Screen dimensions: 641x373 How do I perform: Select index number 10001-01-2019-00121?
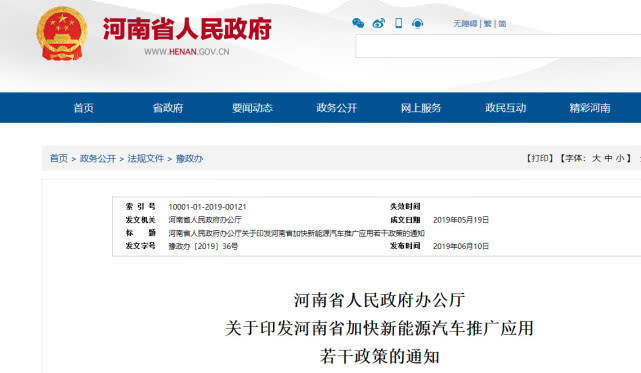(x=207, y=207)
